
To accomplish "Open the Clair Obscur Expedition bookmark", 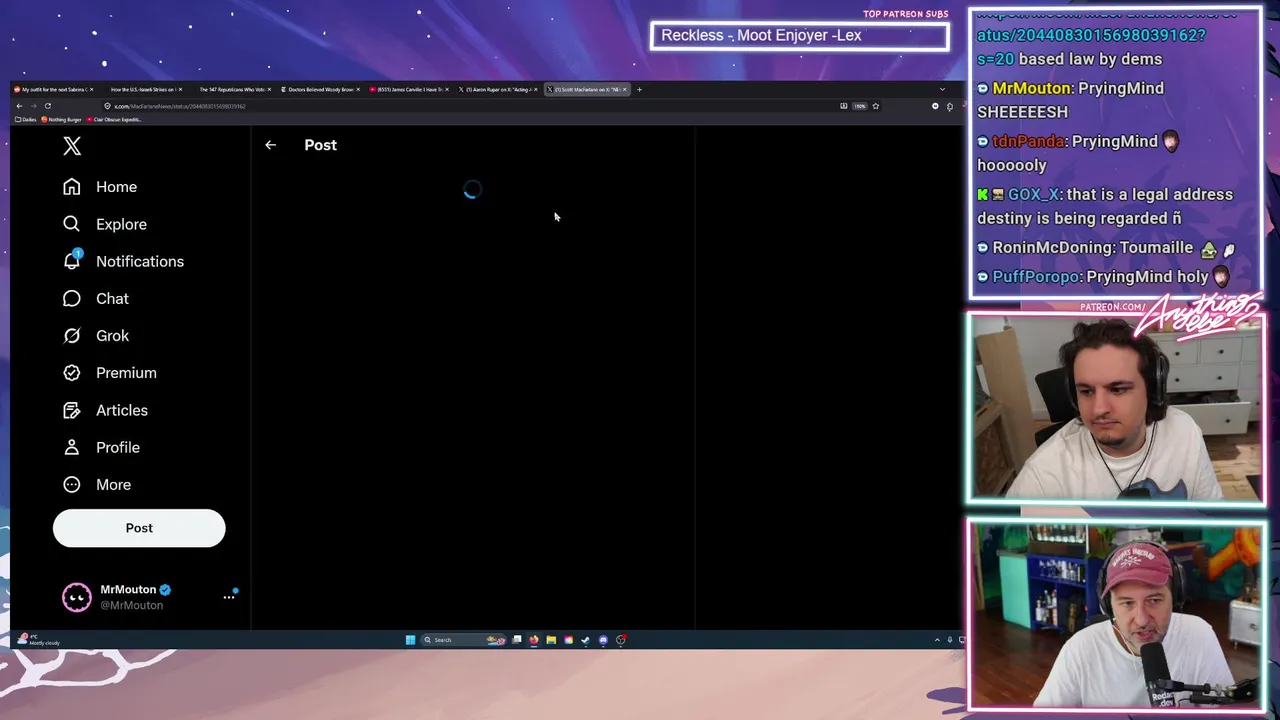I will pyautogui.click(x=114, y=119).
